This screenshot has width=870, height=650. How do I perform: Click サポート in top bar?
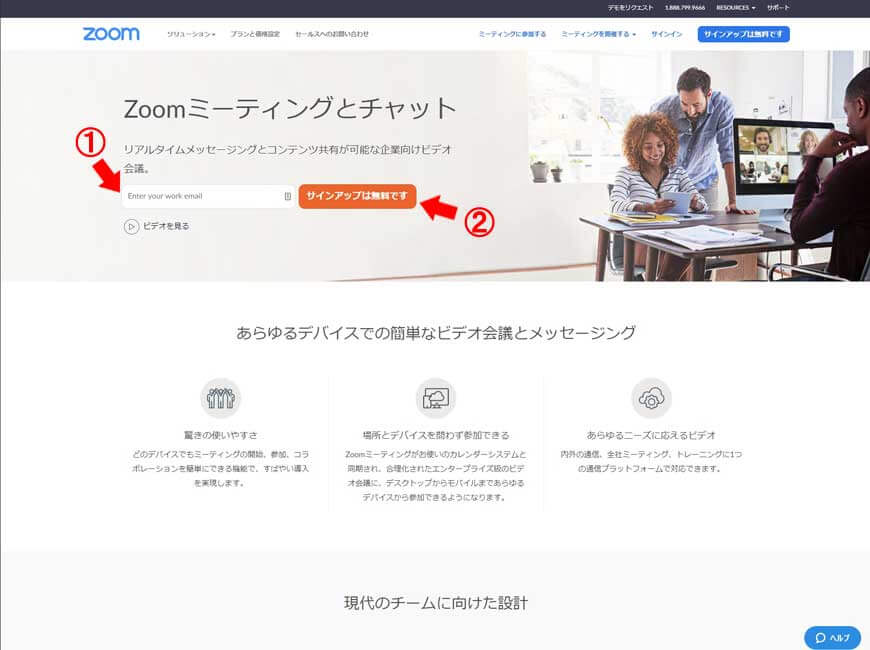(778, 8)
